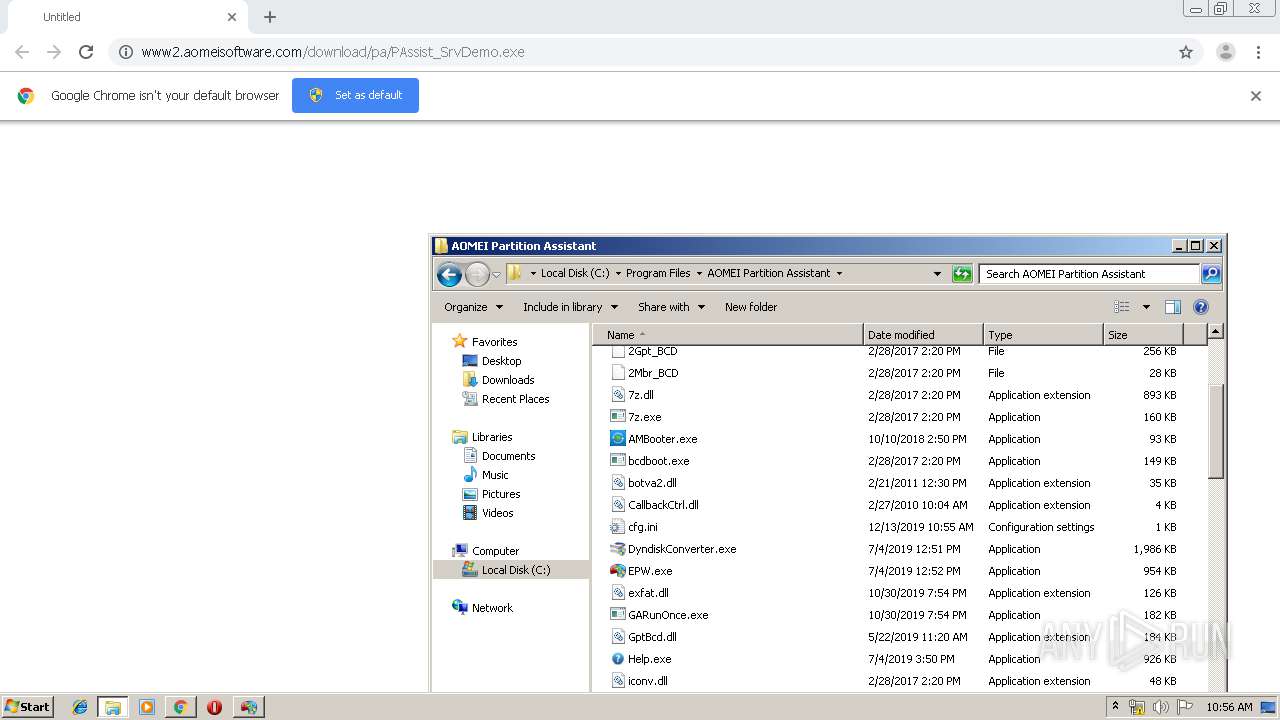Image resolution: width=1280 pixels, height=720 pixels.
Task: Refresh the Explorer folder view
Action: [962, 273]
